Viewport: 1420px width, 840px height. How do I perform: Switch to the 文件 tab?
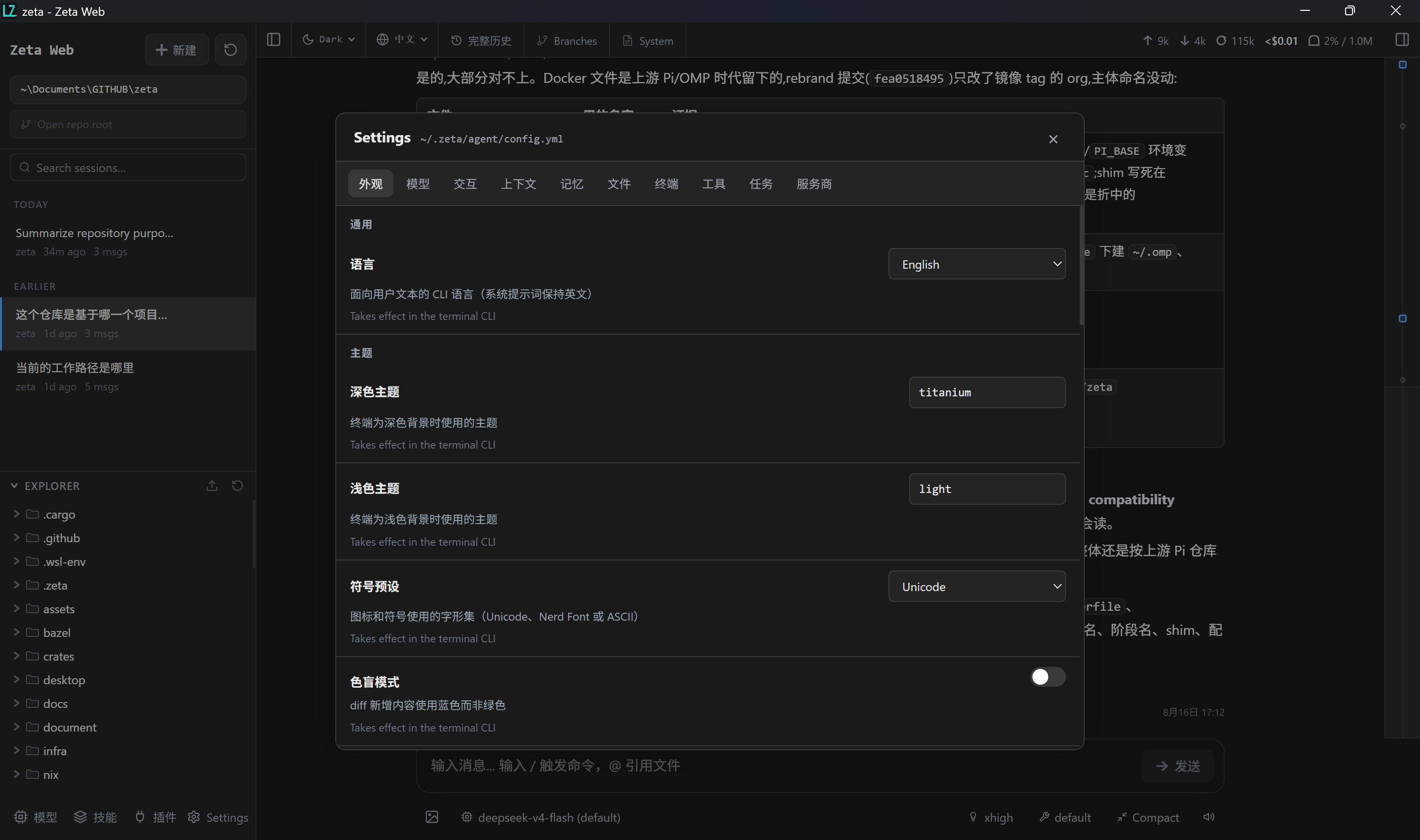click(x=619, y=183)
